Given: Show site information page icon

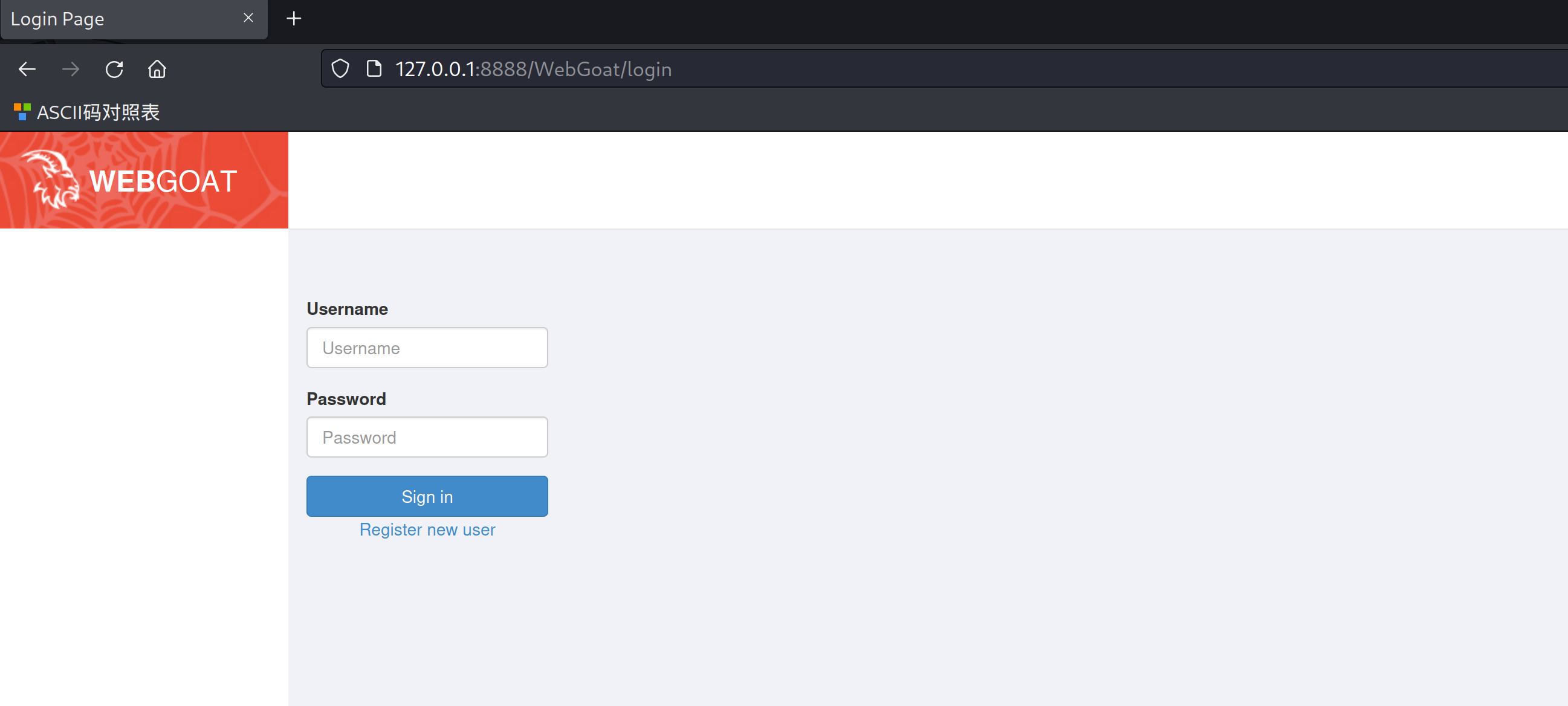Looking at the screenshot, I should click(x=374, y=69).
